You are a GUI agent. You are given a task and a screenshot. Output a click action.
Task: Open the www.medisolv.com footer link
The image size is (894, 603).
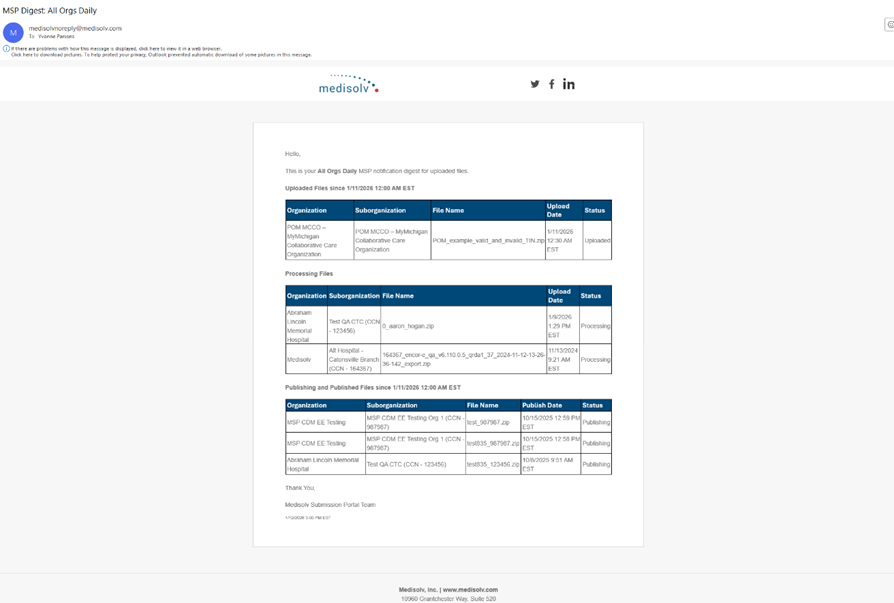470,590
